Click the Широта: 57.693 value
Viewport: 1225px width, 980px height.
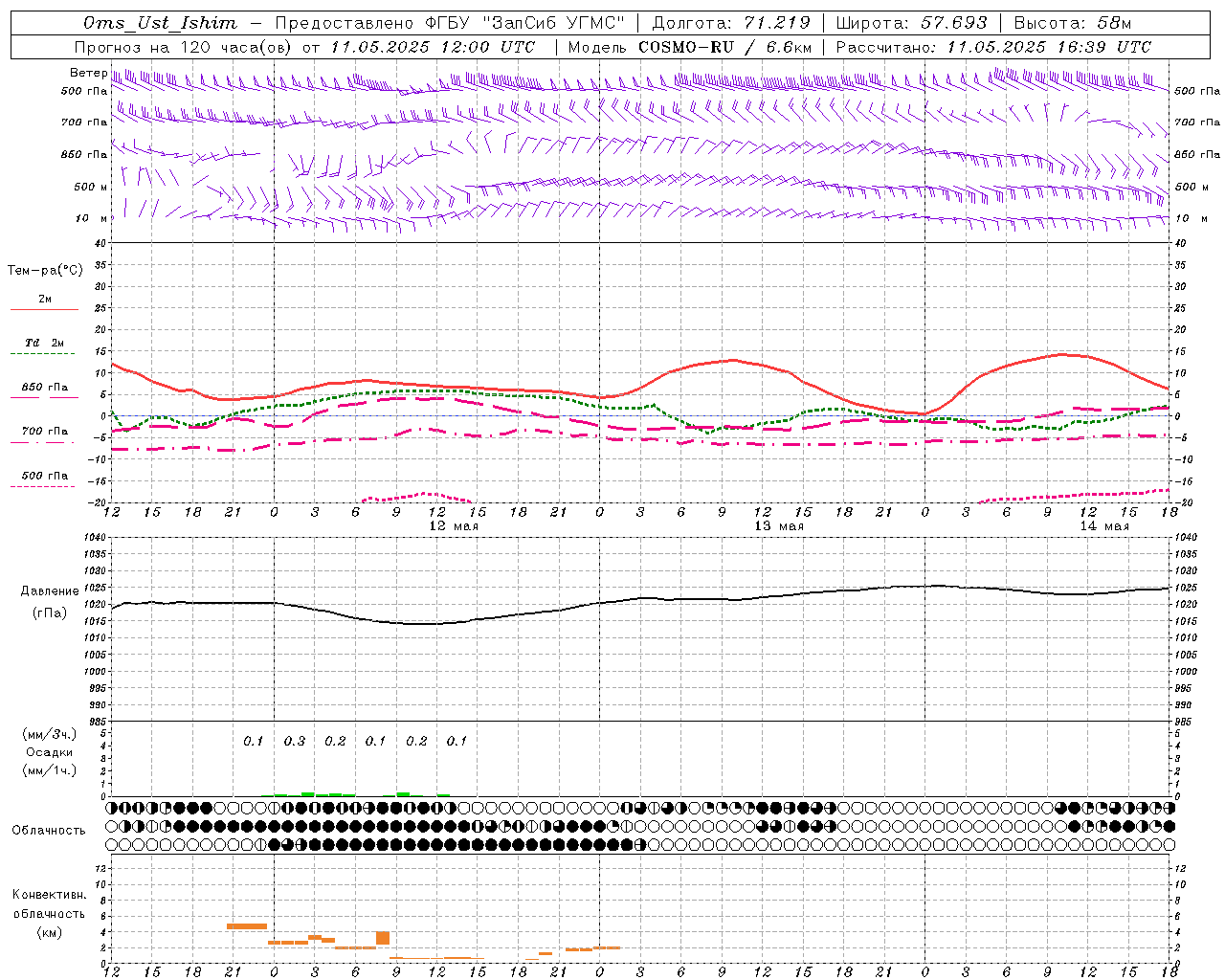[x=912, y=24]
